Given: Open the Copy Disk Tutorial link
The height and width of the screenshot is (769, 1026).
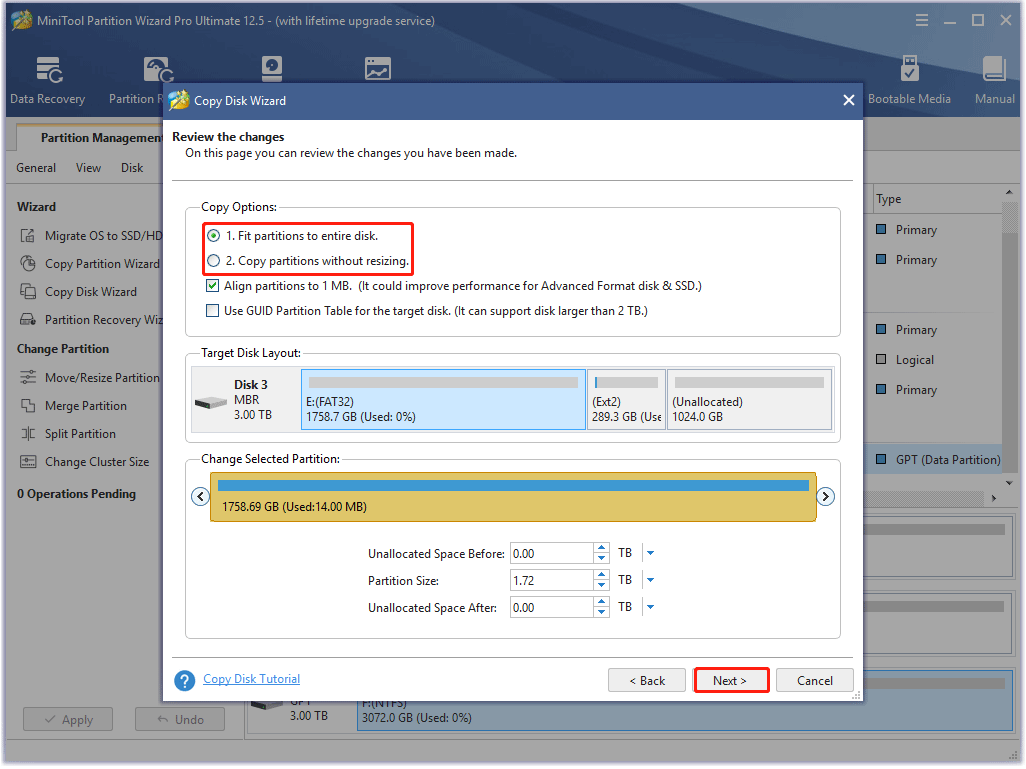Looking at the screenshot, I should pyautogui.click(x=251, y=678).
